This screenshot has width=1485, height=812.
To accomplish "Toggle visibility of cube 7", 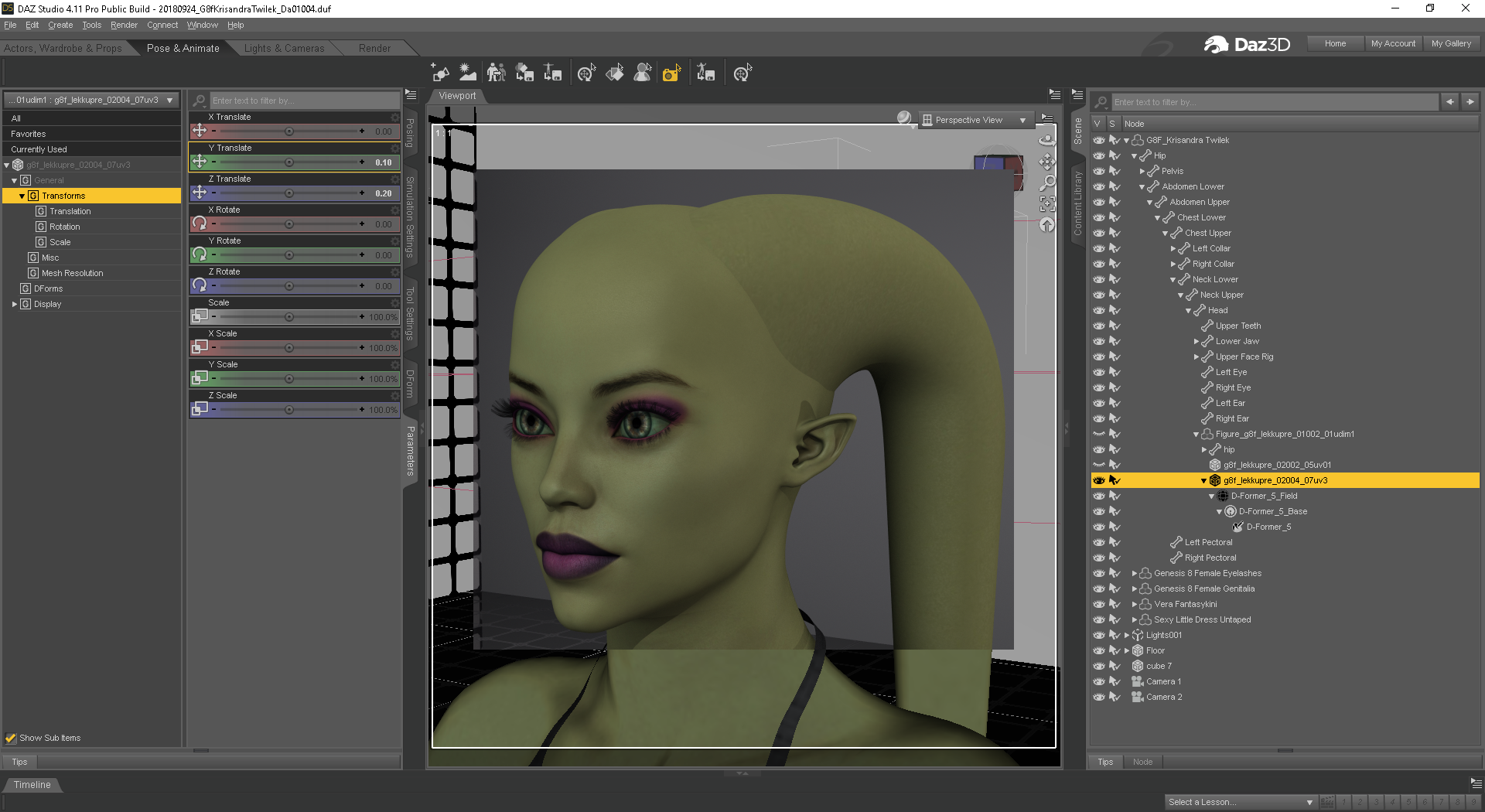I will click(1099, 666).
